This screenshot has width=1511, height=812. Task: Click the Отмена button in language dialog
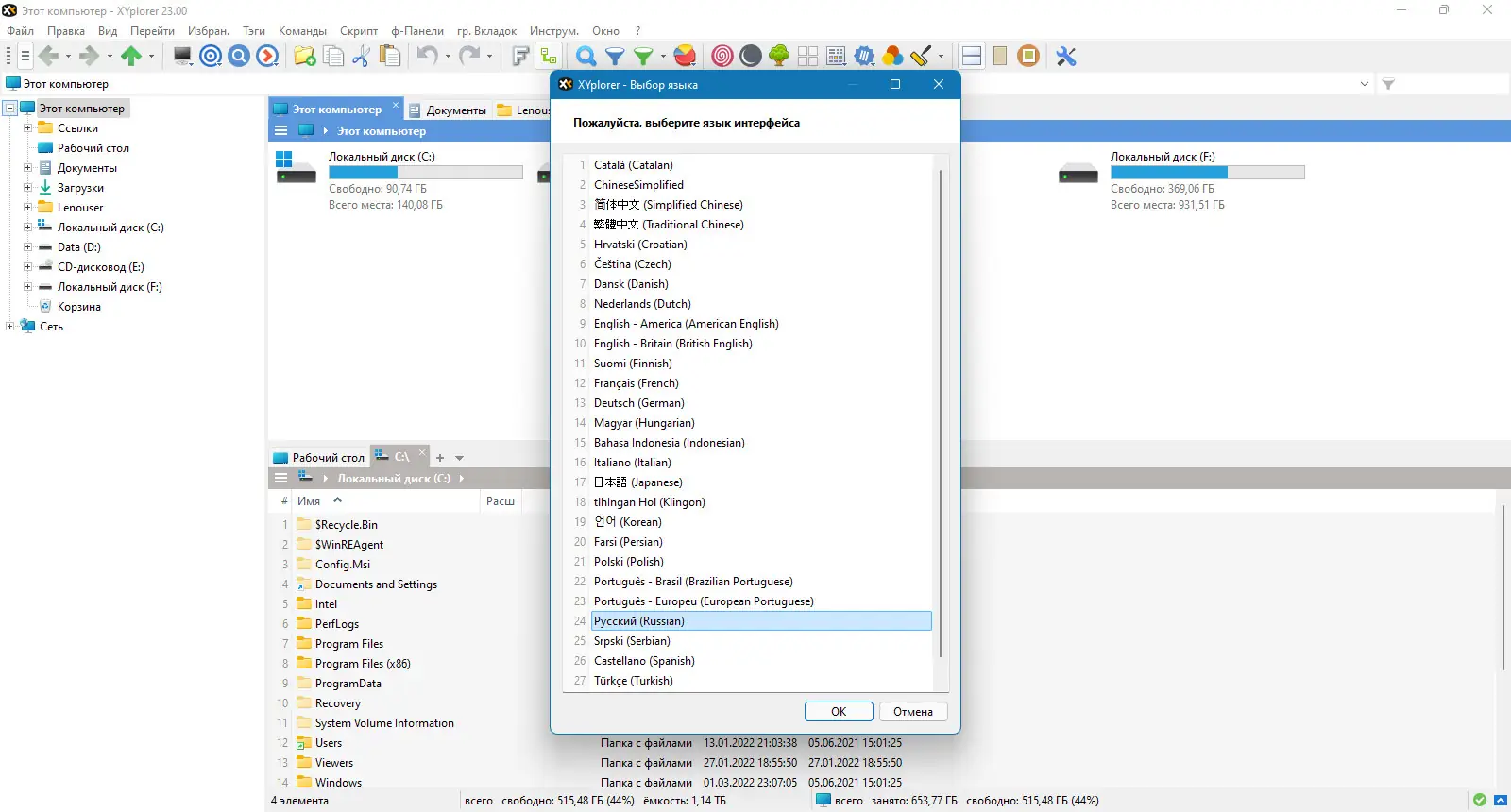click(x=913, y=712)
